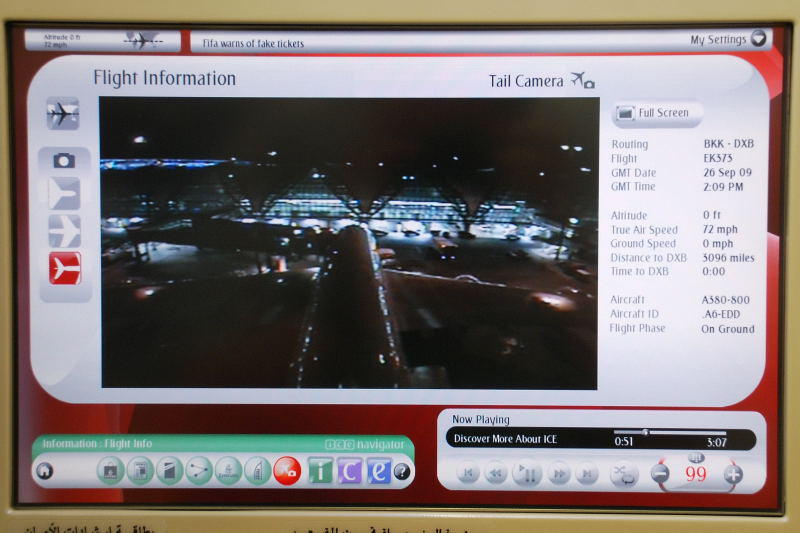This screenshot has height=533, width=800.
Task: Skip to the previous track
Action: [x=467, y=474]
